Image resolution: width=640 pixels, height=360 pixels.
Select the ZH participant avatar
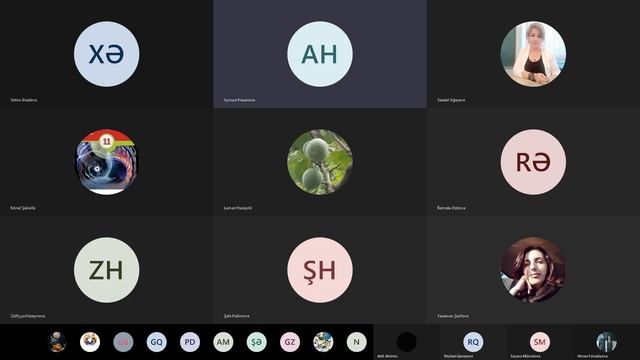coord(107,270)
